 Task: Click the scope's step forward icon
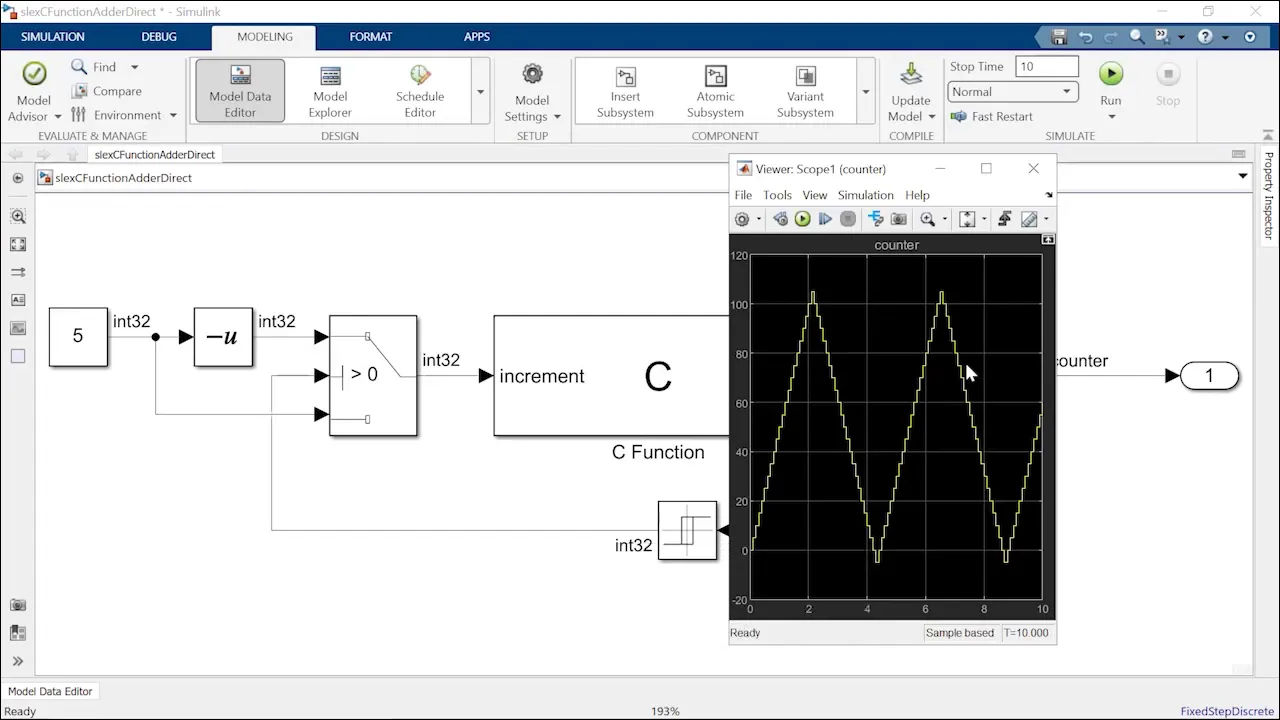[x=825, y=219]
